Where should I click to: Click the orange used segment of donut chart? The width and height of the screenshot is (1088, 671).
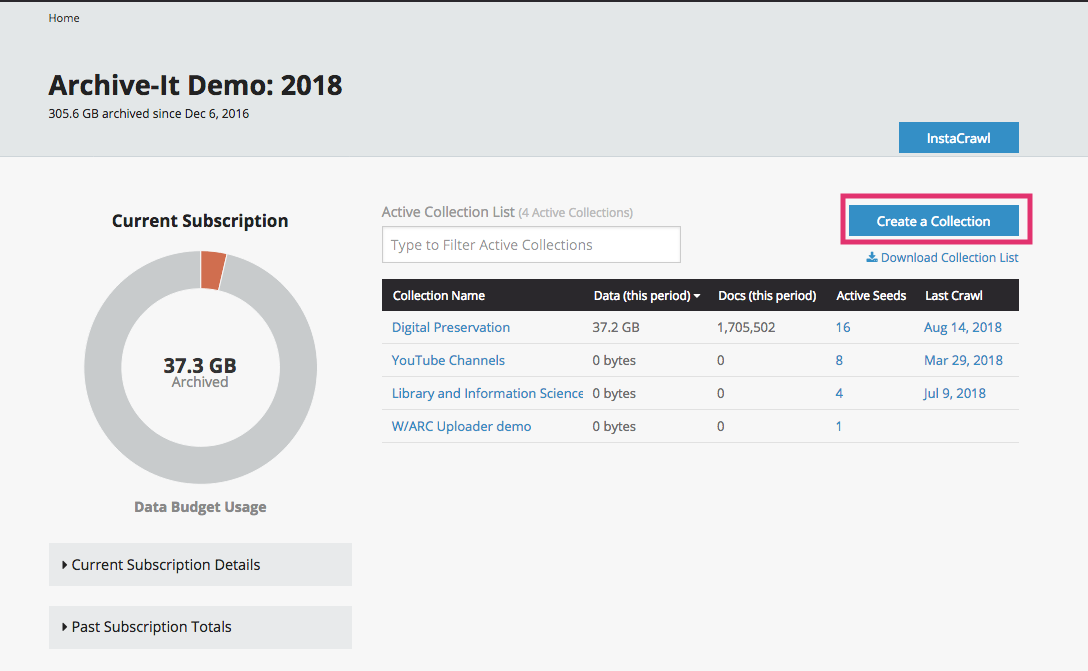[212, 270]
